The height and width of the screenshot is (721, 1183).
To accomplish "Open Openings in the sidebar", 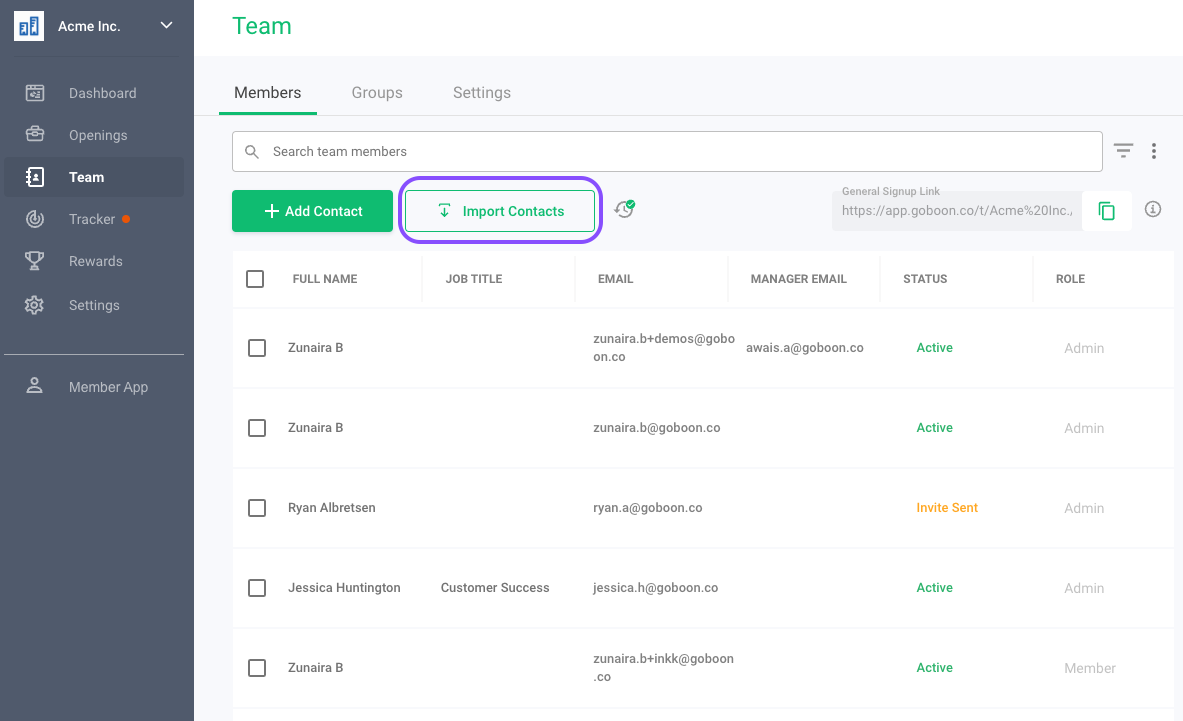I will [x=98, y=135].
